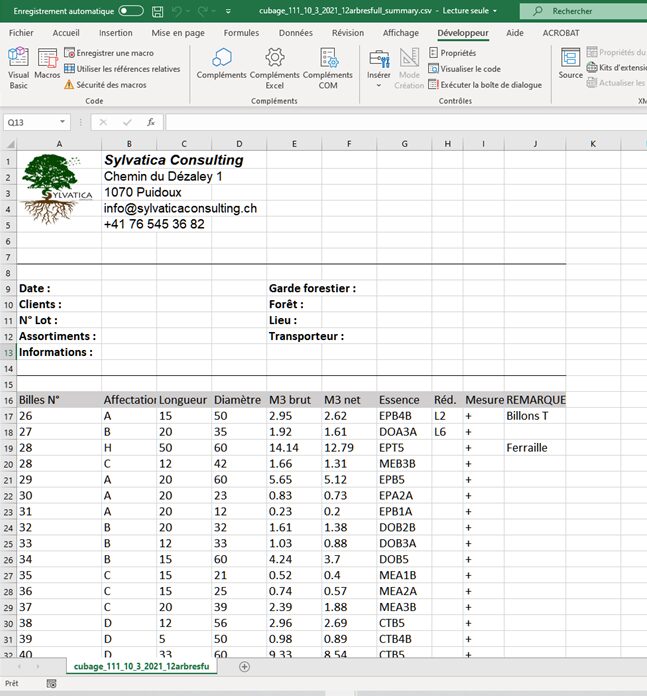Open the Affichage tab

(x=401, y=33)
